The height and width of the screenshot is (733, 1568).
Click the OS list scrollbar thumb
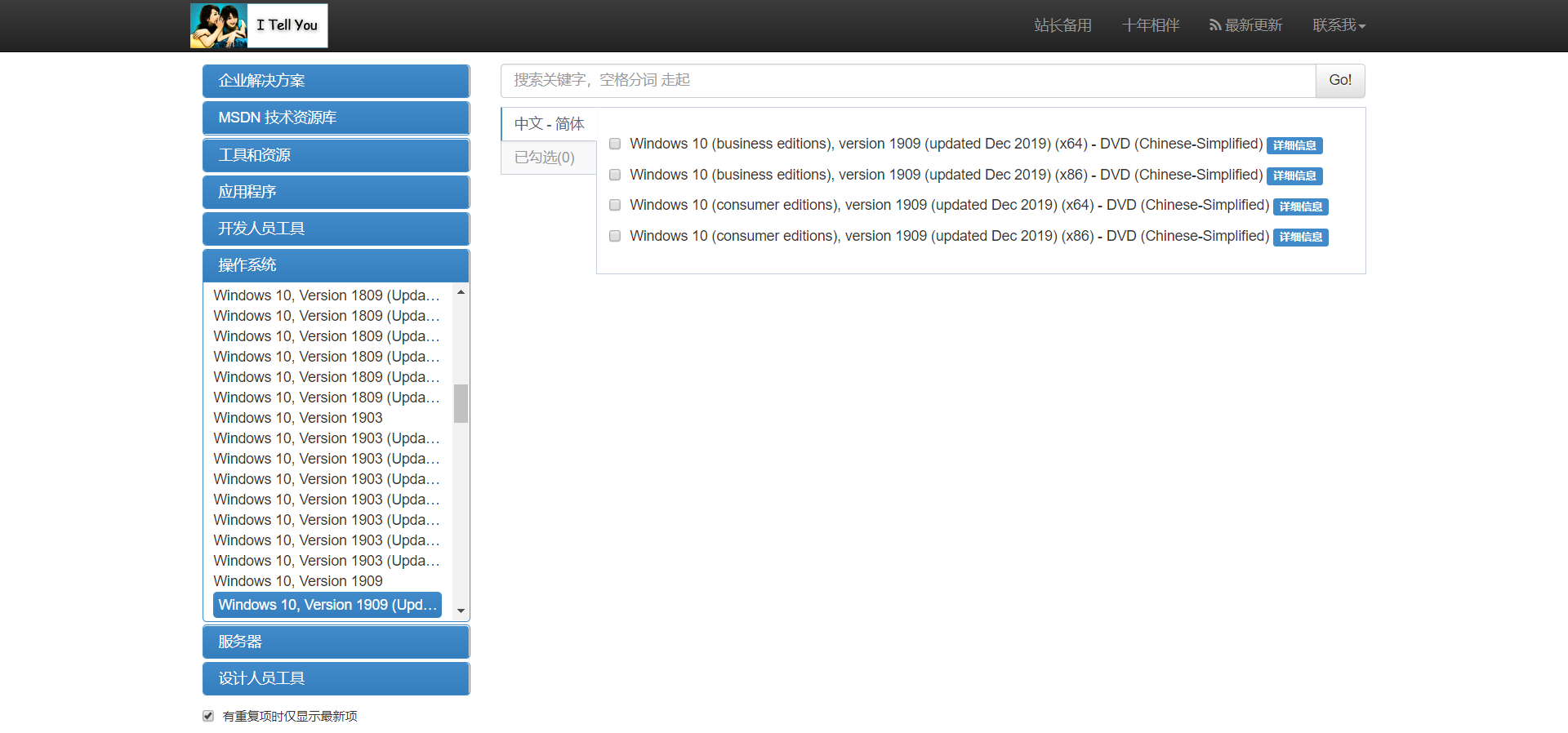pyautogui.click(x=461, y=403)
